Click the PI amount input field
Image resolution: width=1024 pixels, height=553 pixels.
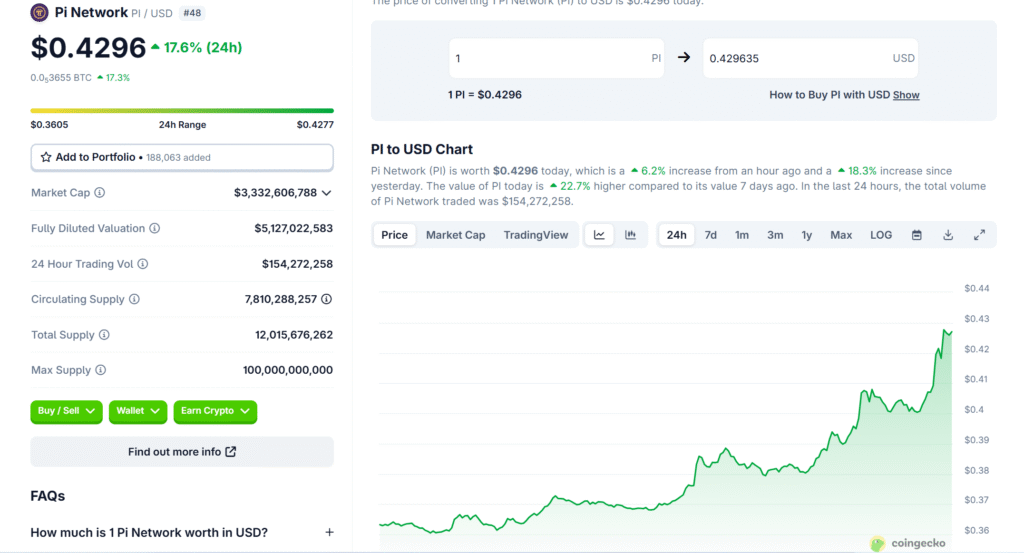(x=545, y=58)
